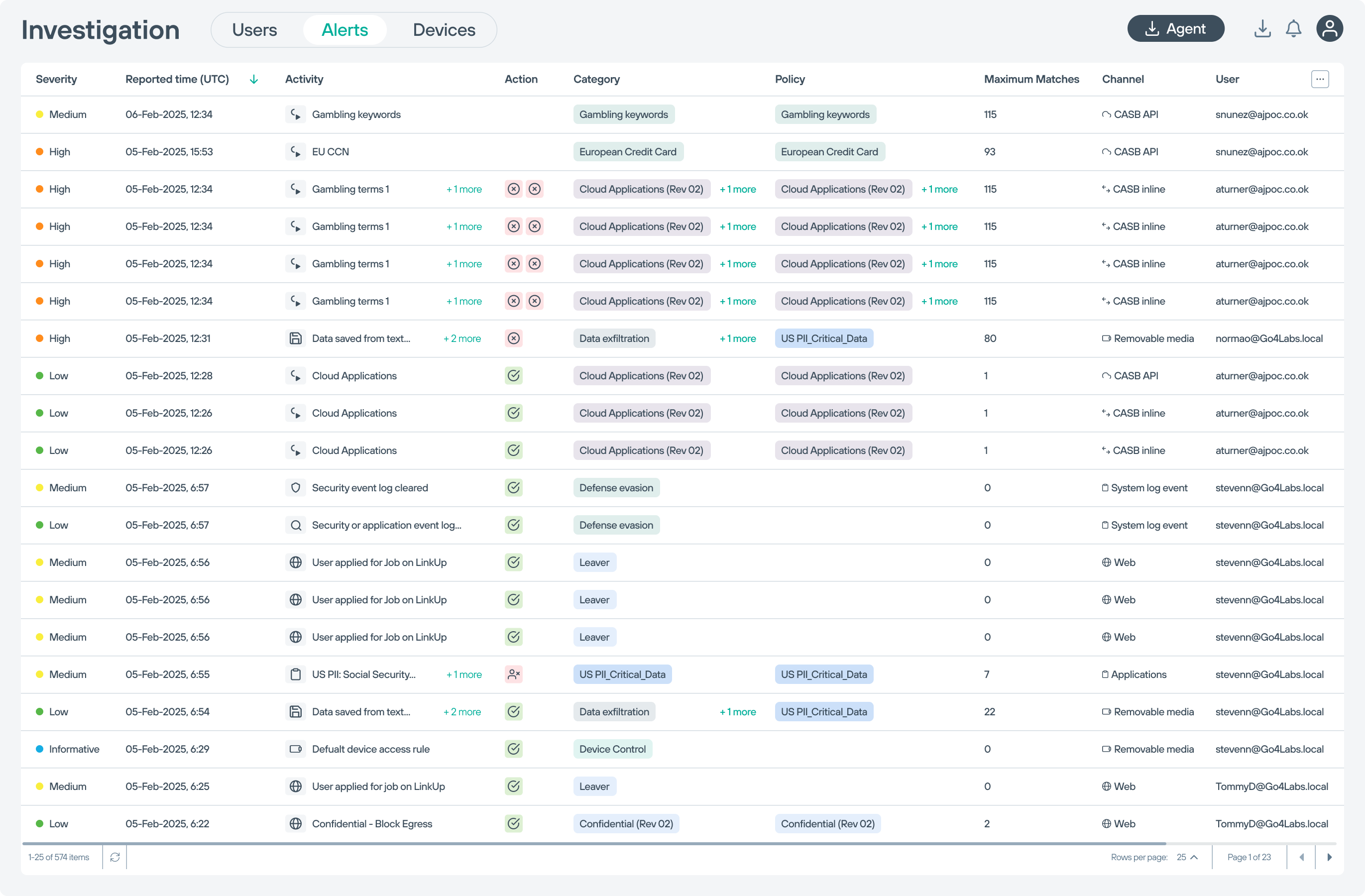This screenshot has width=1365, height=896.
Task: Expand '+2 more' activities on 12:31 row
Action: (x=461, y=338)
